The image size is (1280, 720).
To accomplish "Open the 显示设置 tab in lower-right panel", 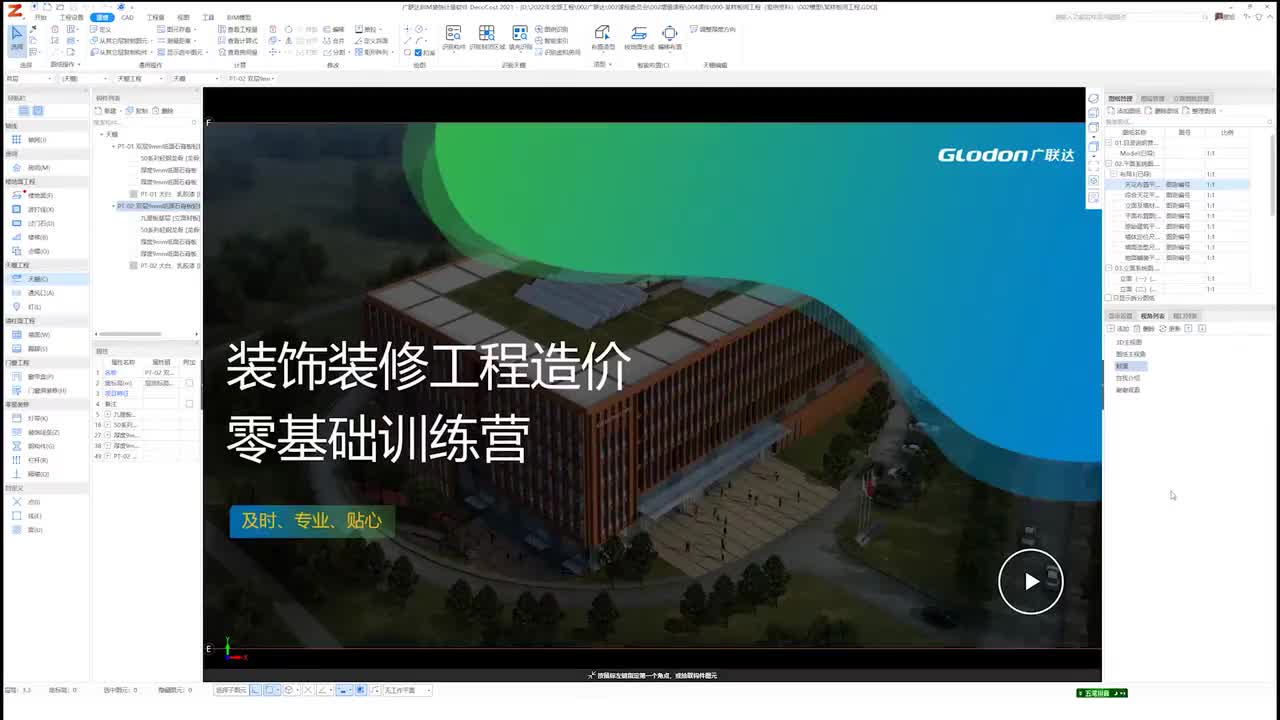I will [1121, 316].
